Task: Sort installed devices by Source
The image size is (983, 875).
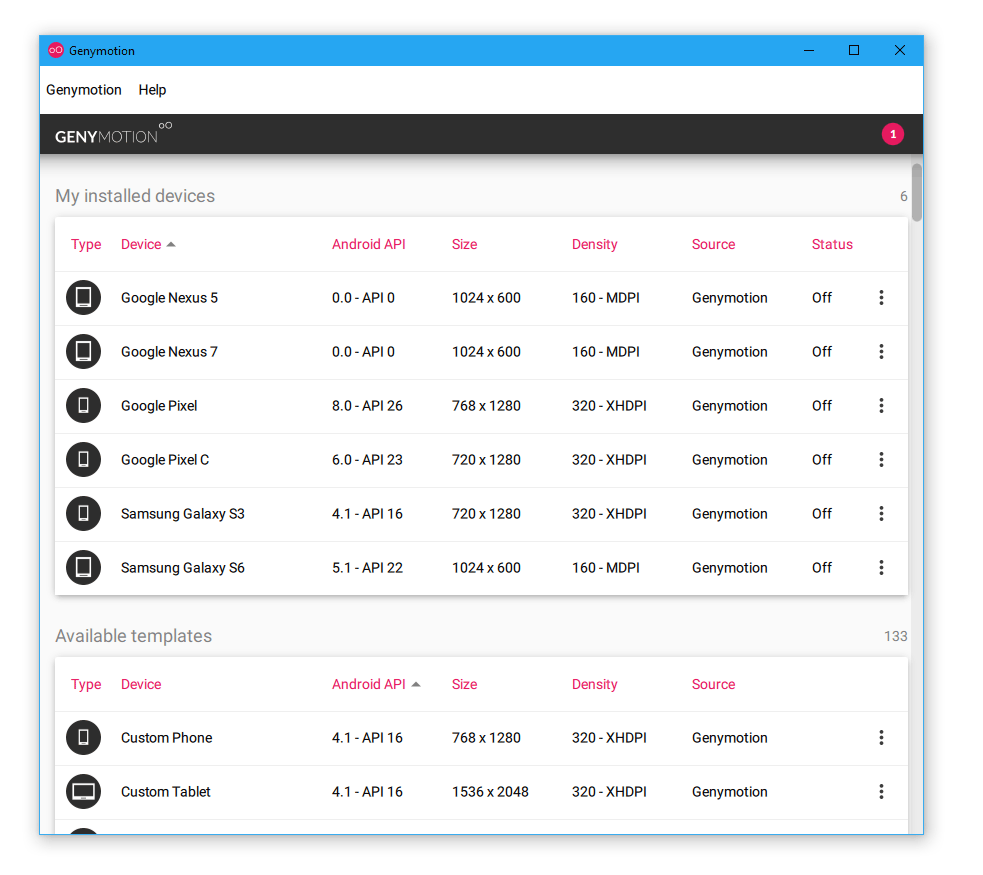Action: [713, 244]
